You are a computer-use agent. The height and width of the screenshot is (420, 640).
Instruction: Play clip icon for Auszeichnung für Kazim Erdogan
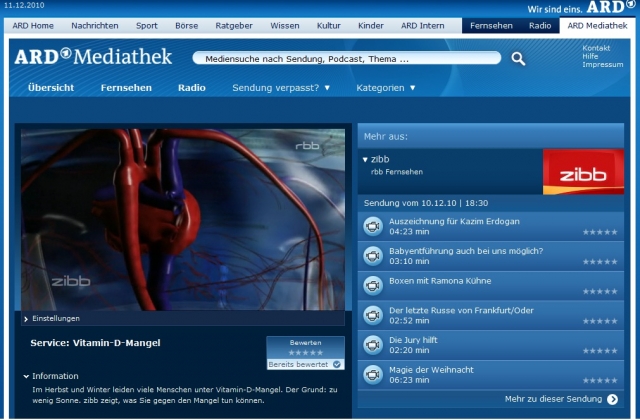pyautogui.click(x=373, y=226)
